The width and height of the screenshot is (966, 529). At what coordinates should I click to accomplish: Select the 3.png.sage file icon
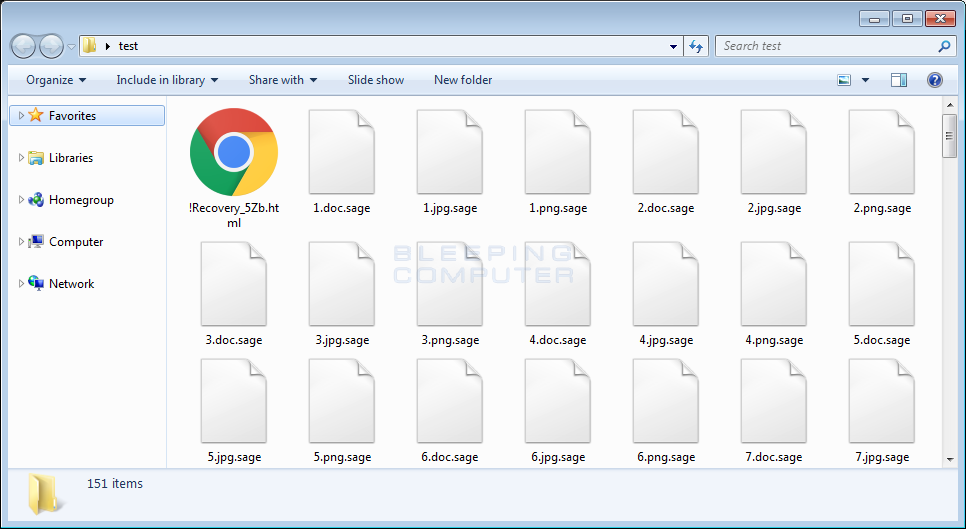[x=450, y=284]
